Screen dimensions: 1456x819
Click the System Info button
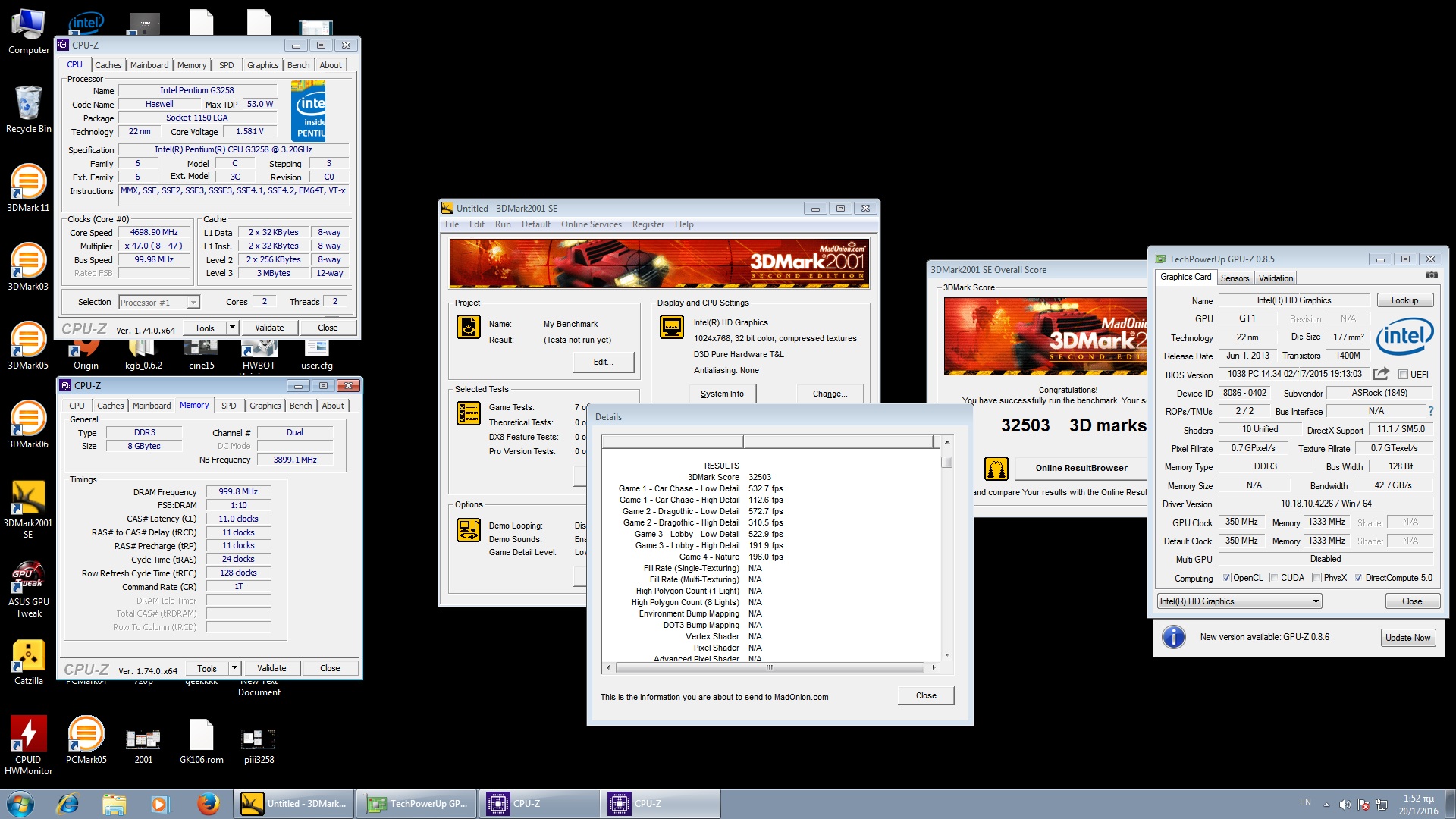point(722,394)
